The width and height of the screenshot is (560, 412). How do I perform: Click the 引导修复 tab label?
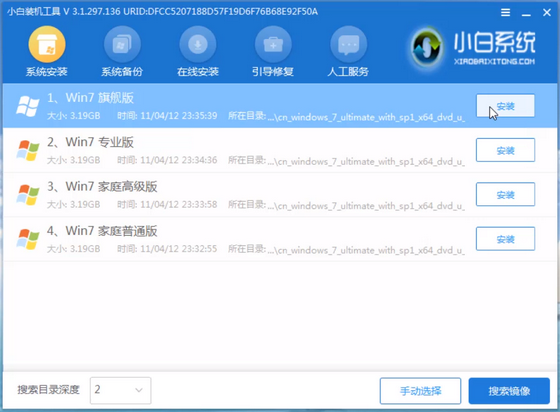(273, 72)
